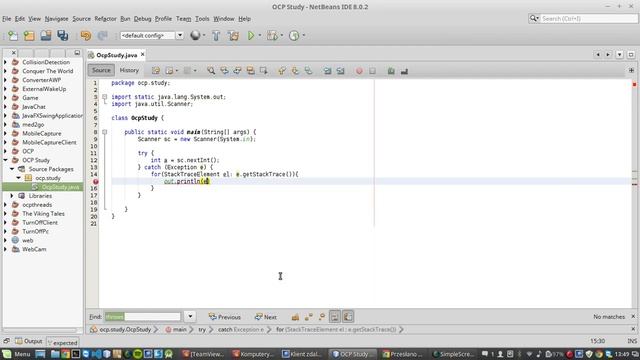Switch to SimpleScre... taskbar window
Image resolution: width=640 pixels, height=360 pixels.
click(x=453, y=354)
